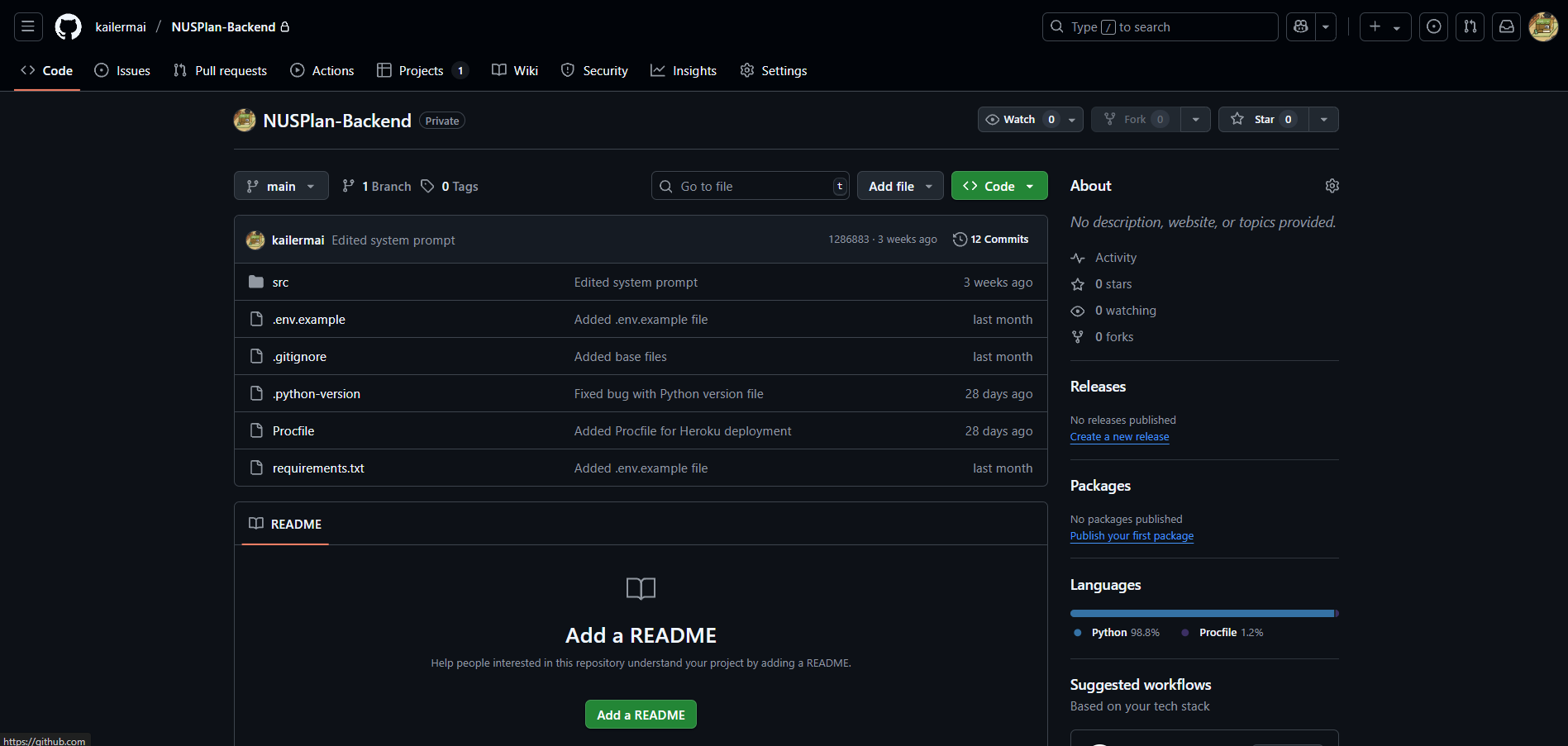This screenshot has height=746, width=1568.
Task: Follow the Create a new release link
Action: click(1119, 437)
